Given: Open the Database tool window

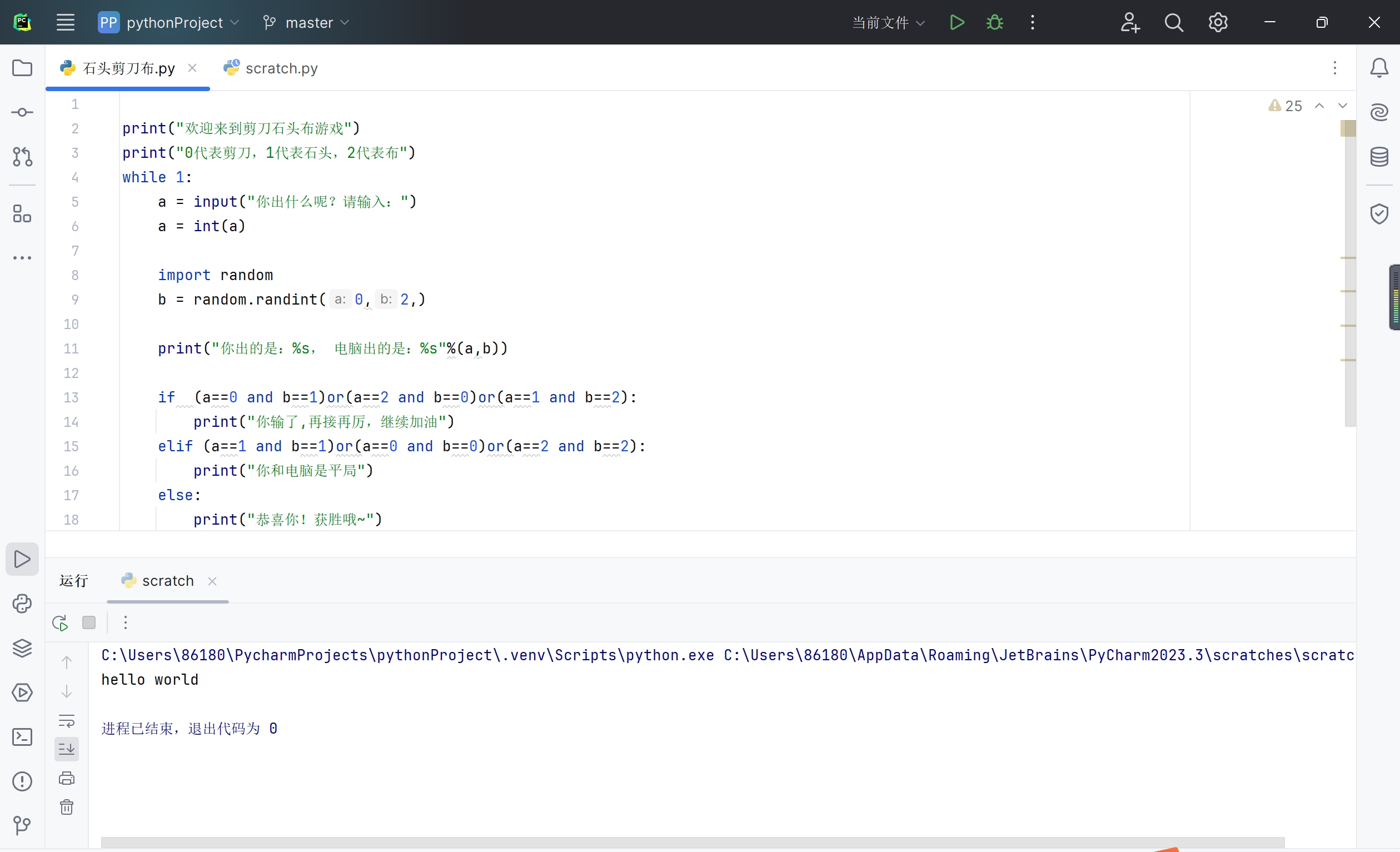Looking at the screenshot, I should click(1379, 157).
